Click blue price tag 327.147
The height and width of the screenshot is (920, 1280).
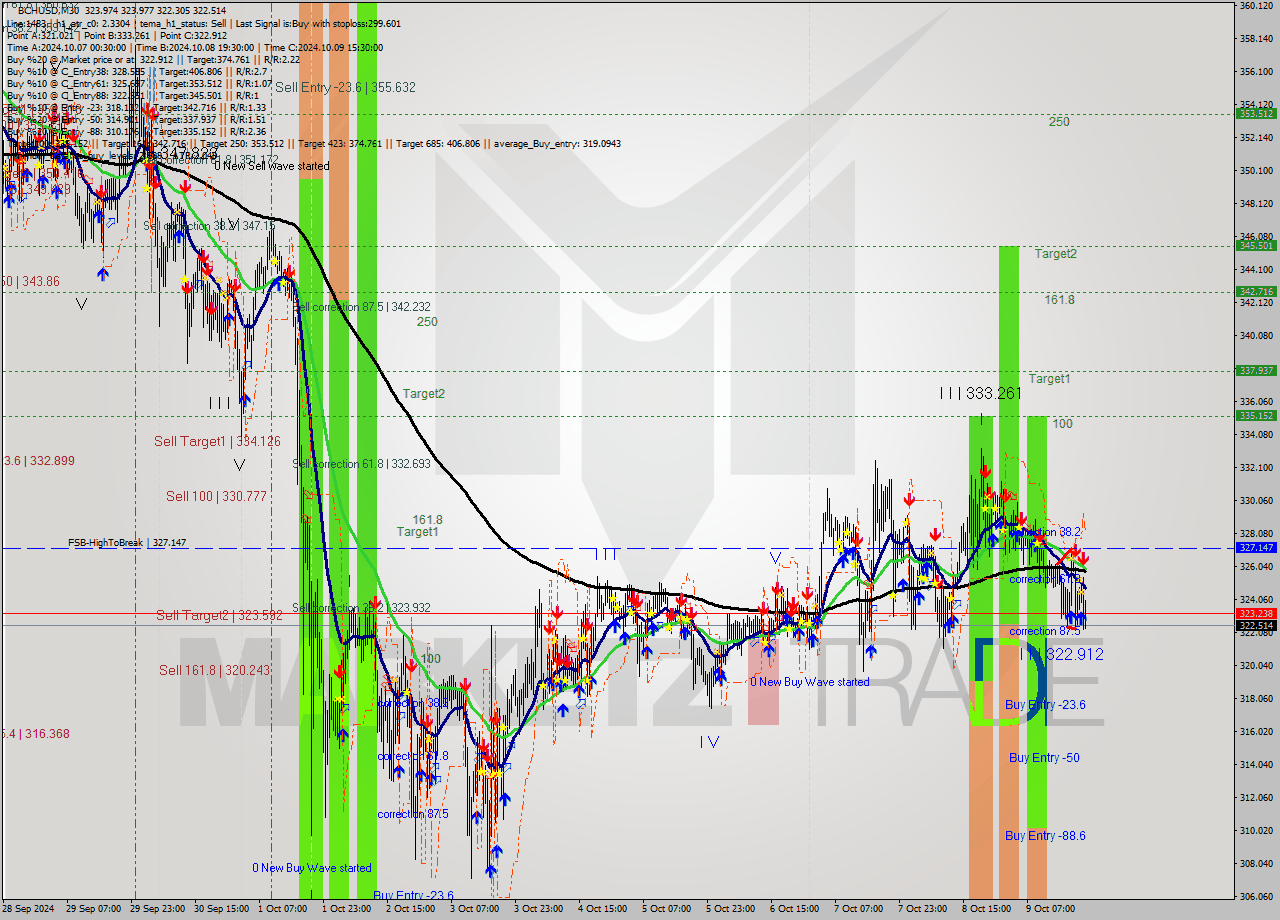(1256, 548)
